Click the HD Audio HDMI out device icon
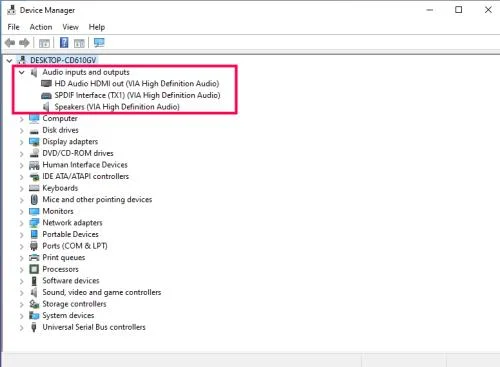500x367 pixels. (46, 83)
